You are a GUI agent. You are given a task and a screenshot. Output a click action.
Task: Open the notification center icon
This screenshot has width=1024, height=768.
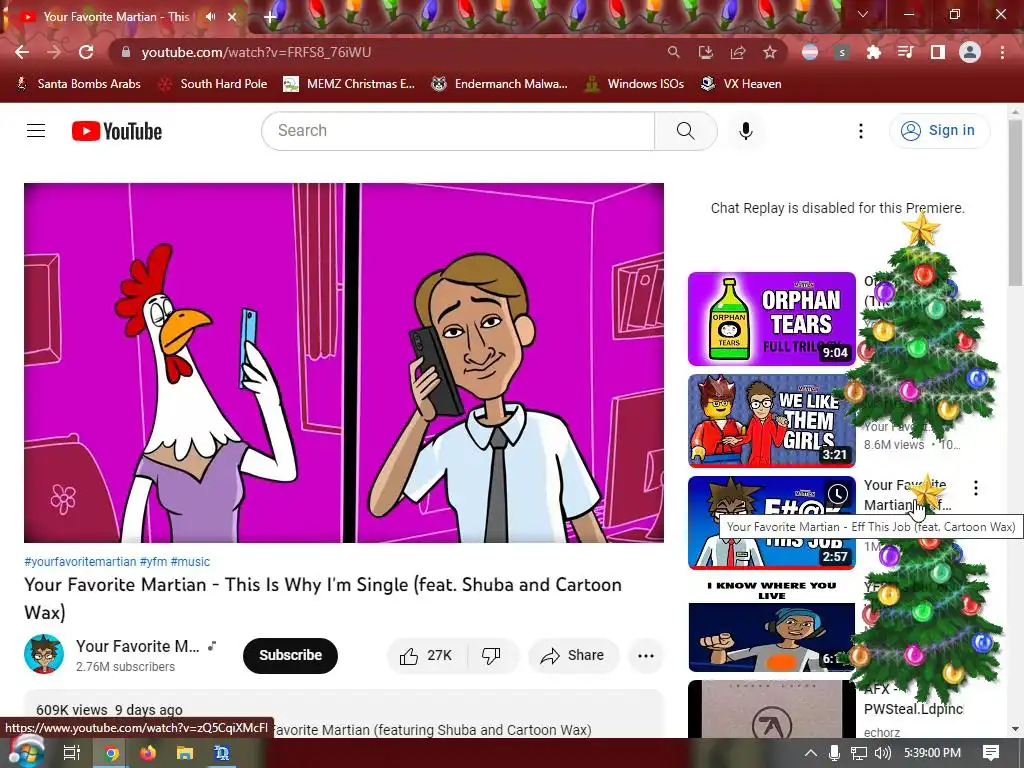click(x=991, y=753)
